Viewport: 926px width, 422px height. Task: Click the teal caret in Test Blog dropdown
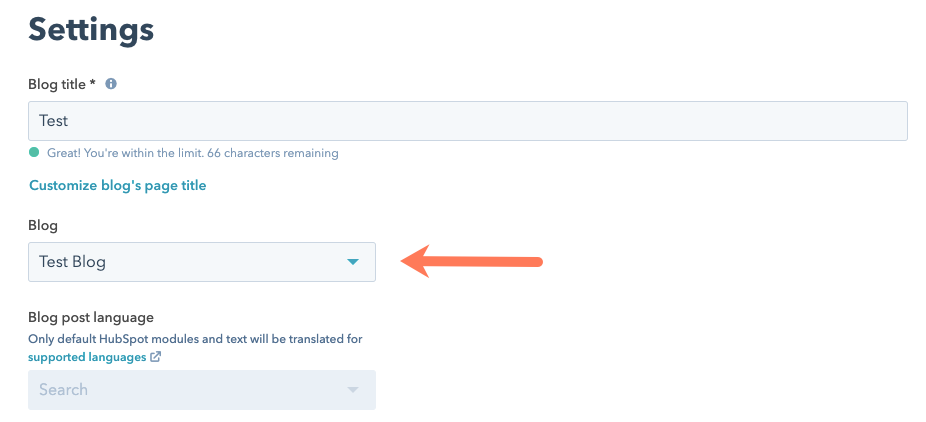click(x=353, y=261)
